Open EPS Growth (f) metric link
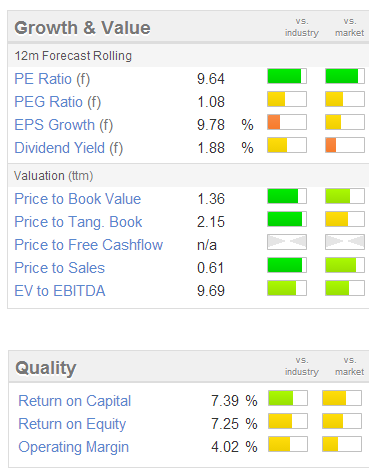The image size is (369, 474). (64, 125)
